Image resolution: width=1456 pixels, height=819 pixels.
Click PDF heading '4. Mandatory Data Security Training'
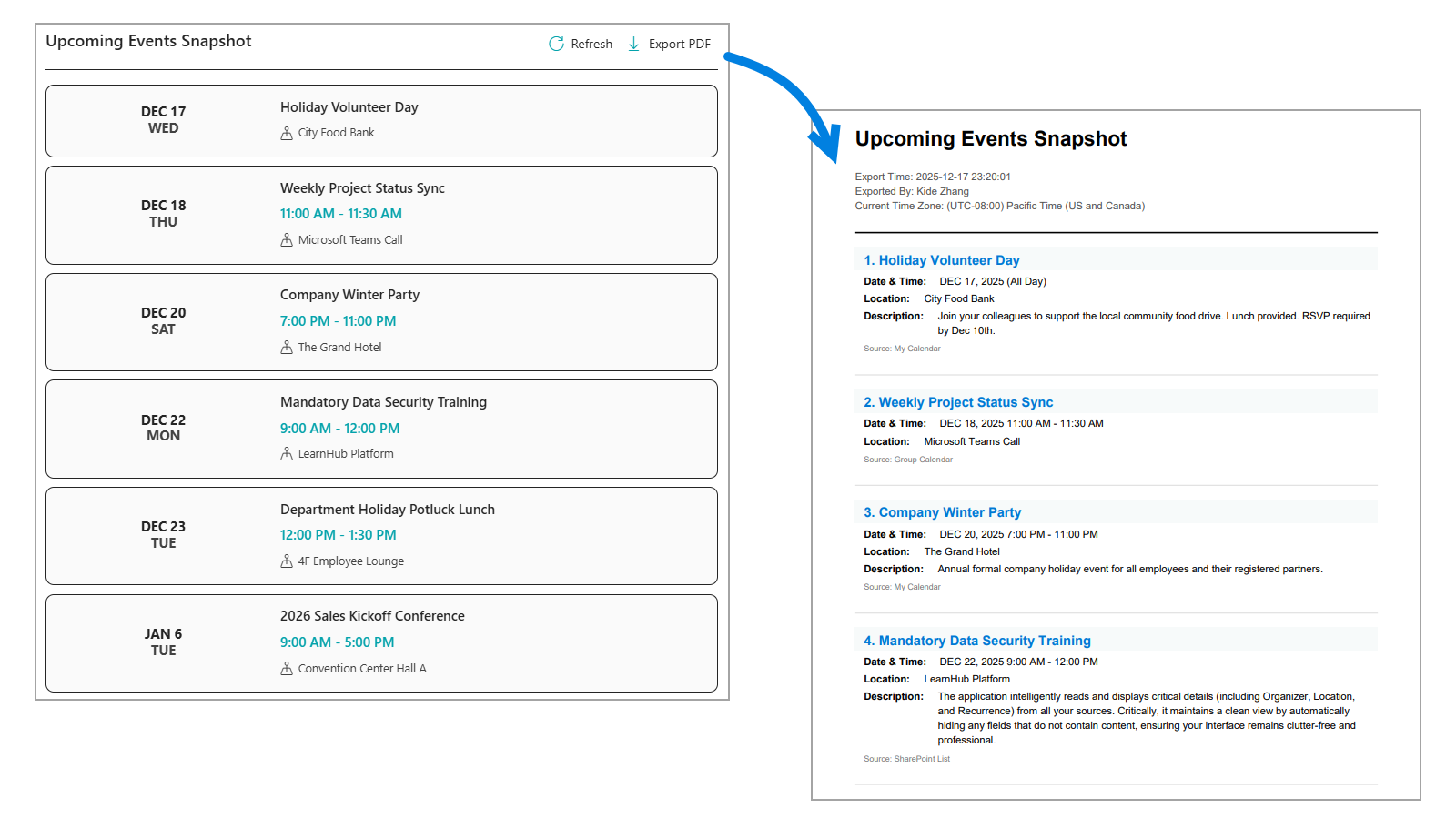977,641
